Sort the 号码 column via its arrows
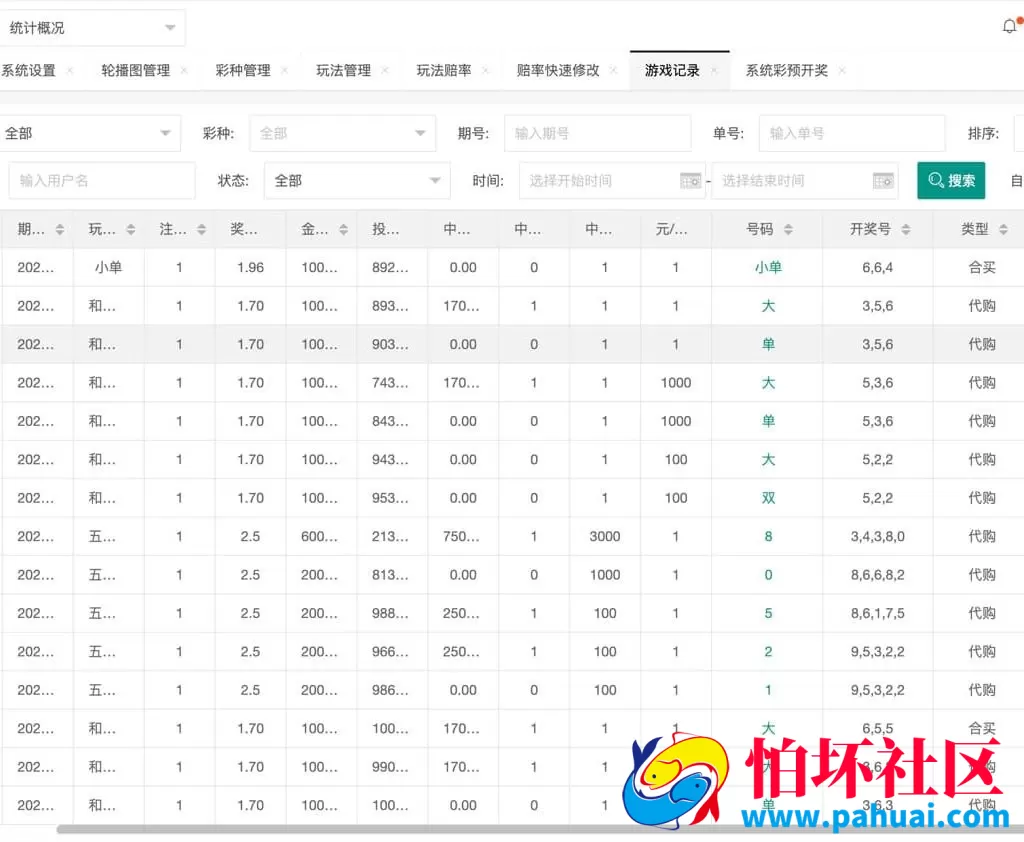The height and width of the screenshot is (842, 1024). coord(790,229)
